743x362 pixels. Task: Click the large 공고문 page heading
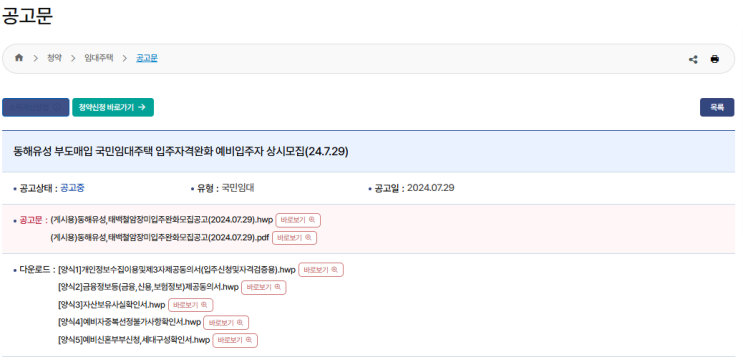point(27,15)
